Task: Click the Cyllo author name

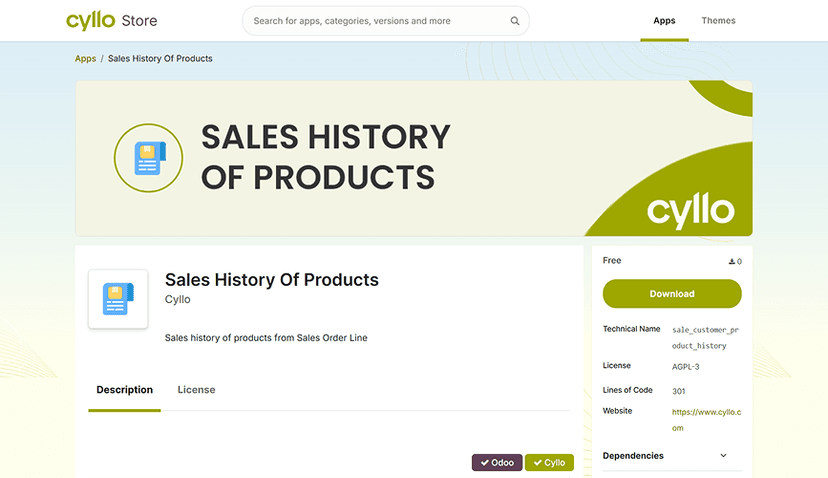Action: (x=177, y=299)
